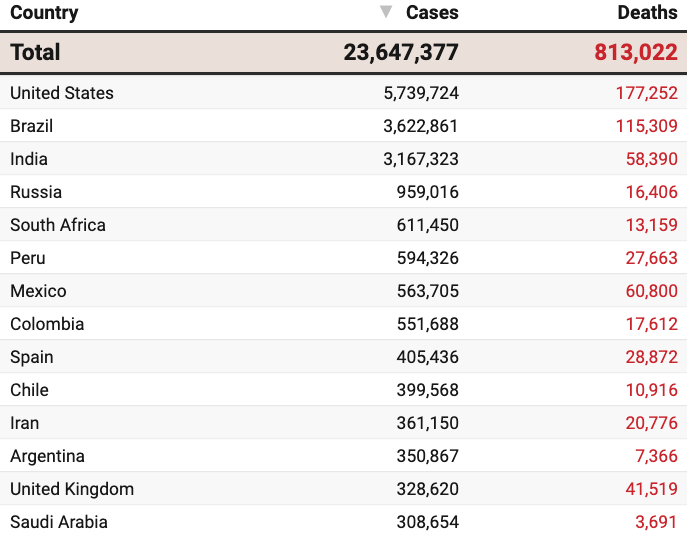Screen dimensions: 687x536
Task: Click the sort arrow beside Cases header
Action: 386,11
